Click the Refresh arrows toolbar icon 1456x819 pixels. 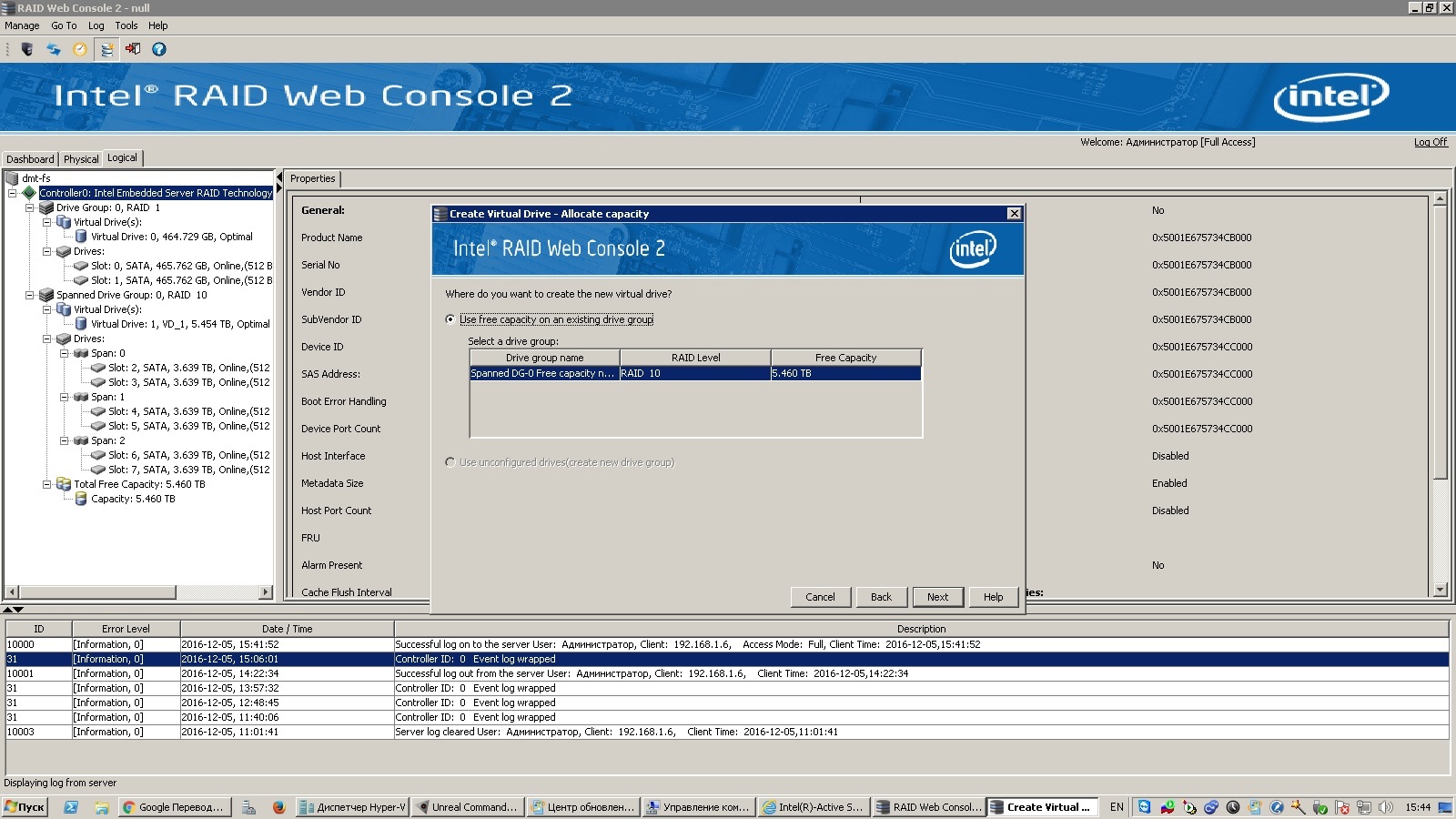click(x=54, y=49)
